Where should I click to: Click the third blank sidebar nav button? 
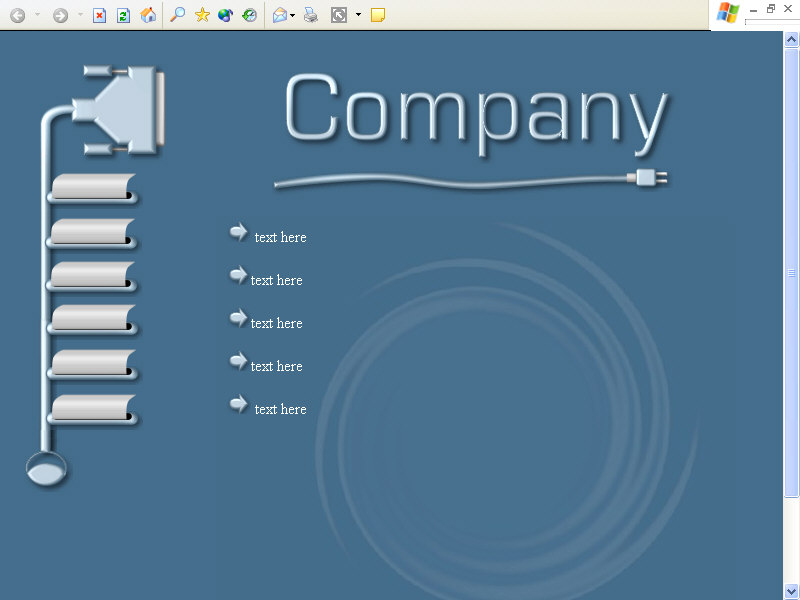tap(92, 276)
